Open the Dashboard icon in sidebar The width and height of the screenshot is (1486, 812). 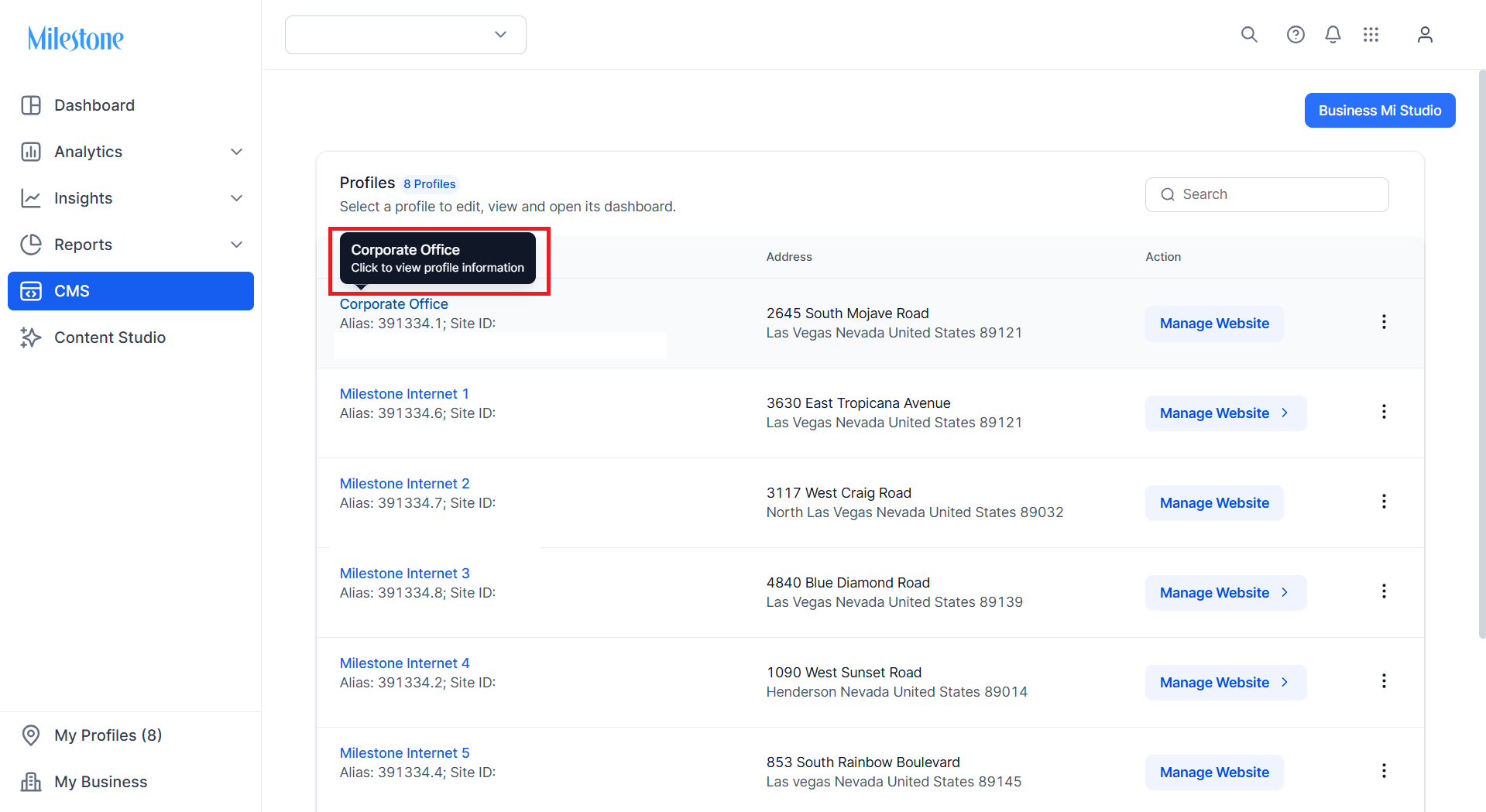coord(31,105)
